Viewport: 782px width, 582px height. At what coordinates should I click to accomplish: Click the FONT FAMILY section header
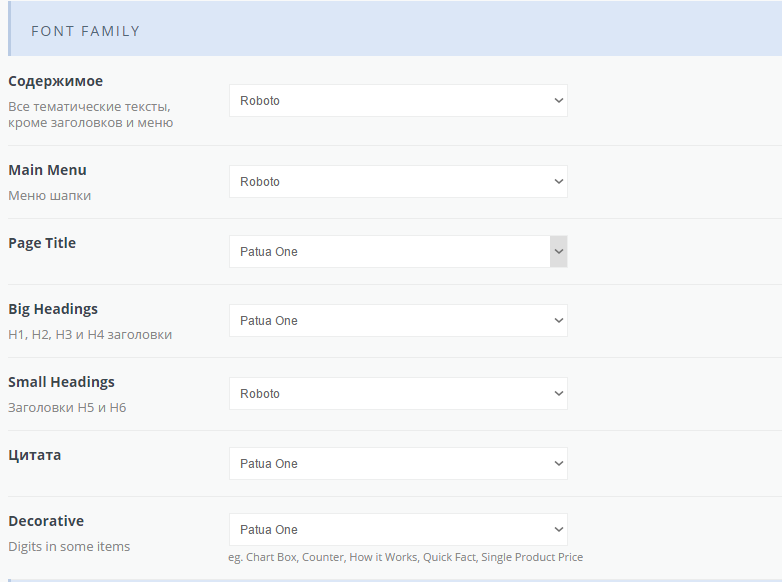click(86, 31)
